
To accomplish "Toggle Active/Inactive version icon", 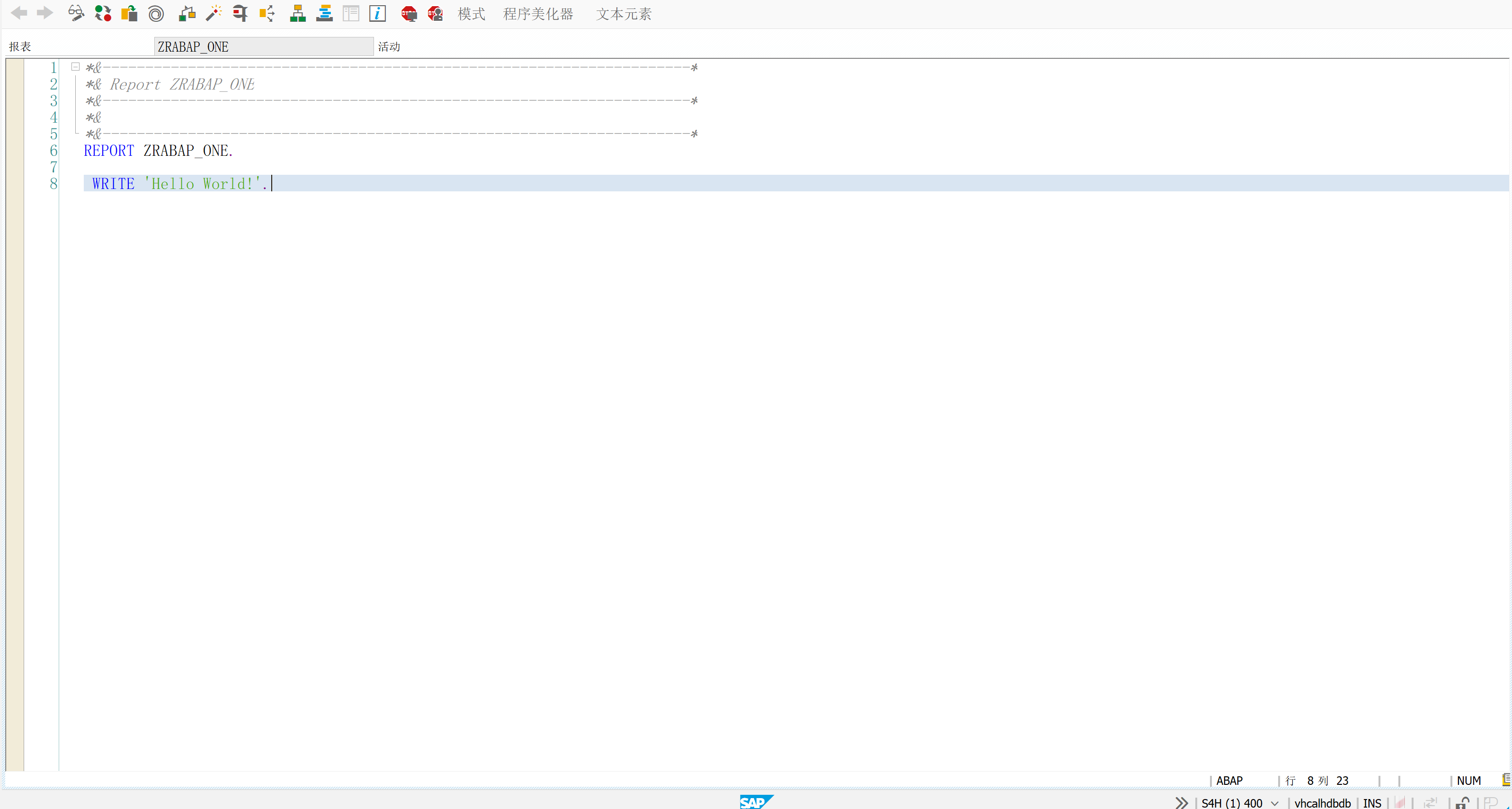I will (103, 14).
